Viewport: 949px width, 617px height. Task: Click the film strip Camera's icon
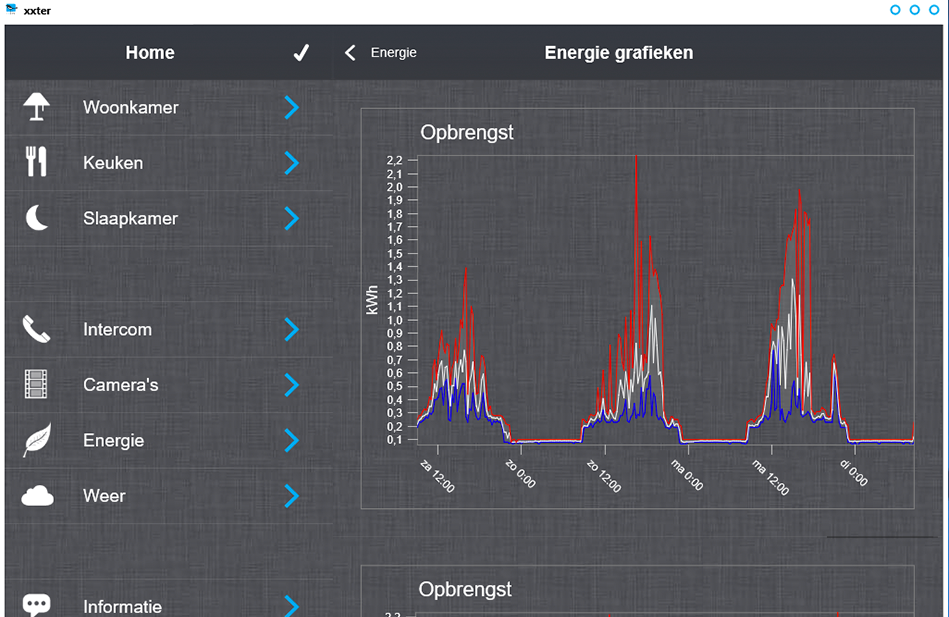36,384
